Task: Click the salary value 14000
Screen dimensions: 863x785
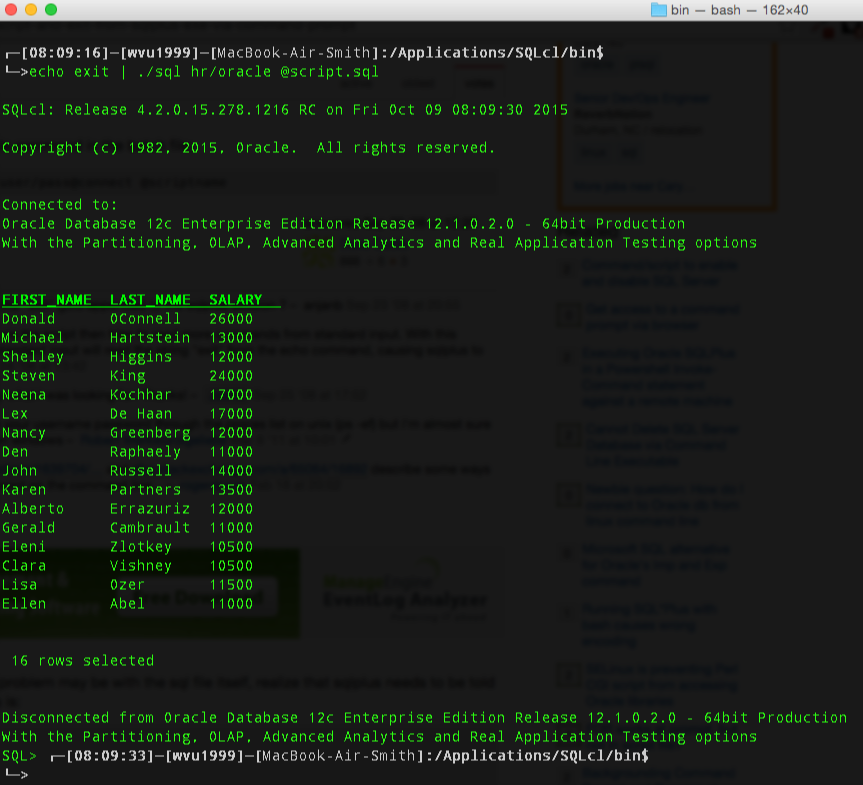Action: pyautogui.click(x=231, y=471)
